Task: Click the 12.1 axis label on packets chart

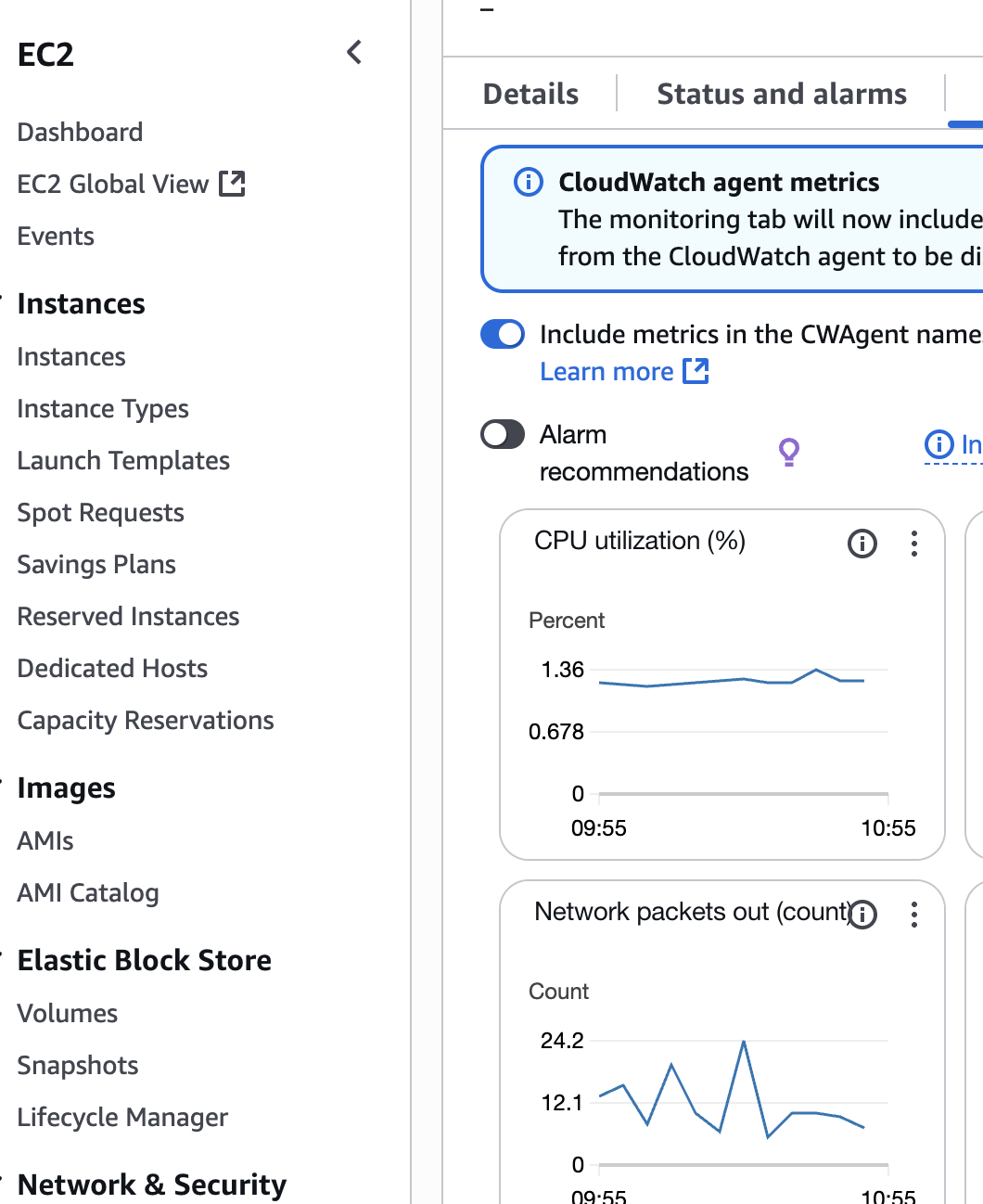Action: [x=562, y=1103]
